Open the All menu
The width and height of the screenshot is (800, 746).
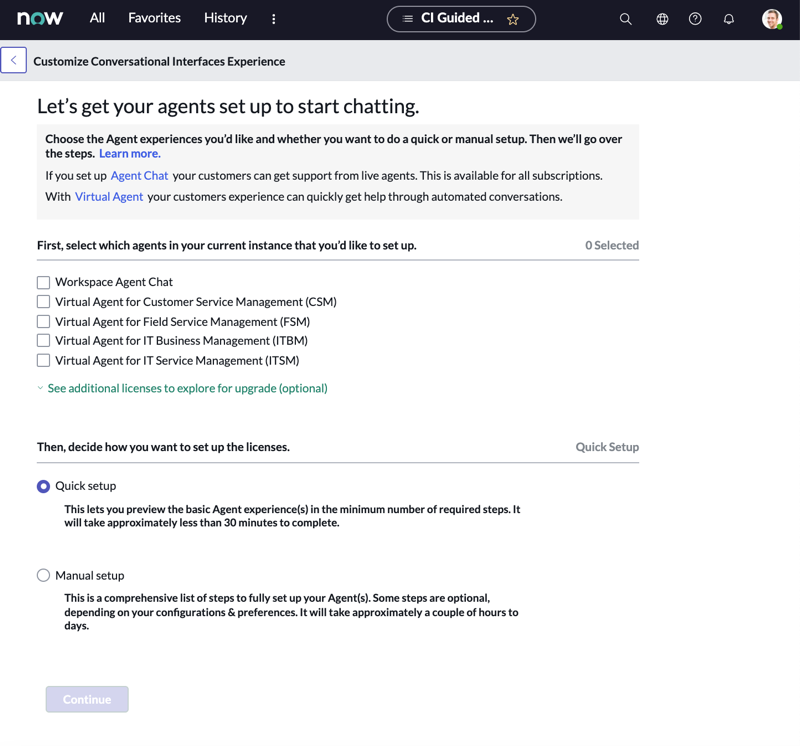(97, 18)
